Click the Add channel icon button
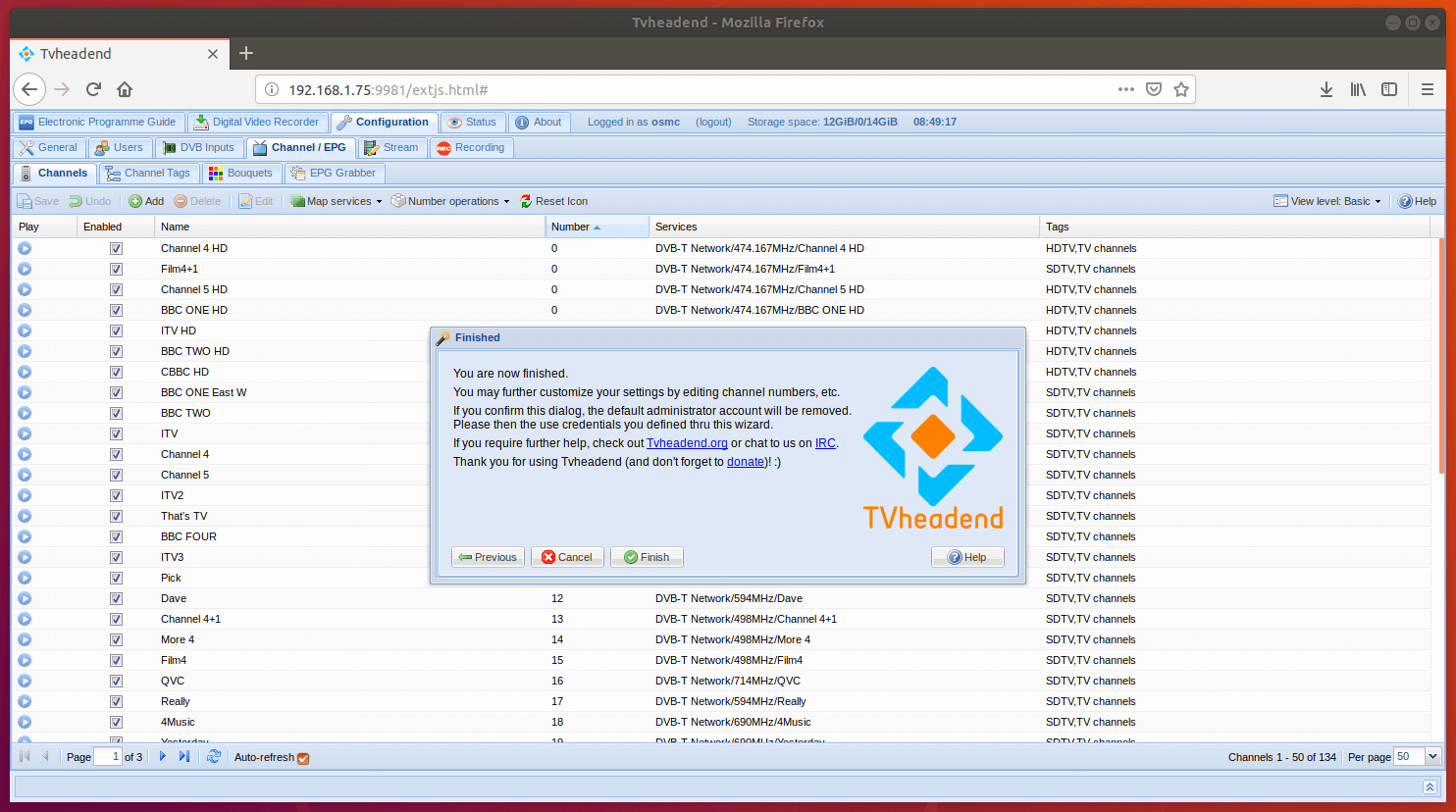The height and width of the screenshot is (812, 1456). [x=146, y=201]
